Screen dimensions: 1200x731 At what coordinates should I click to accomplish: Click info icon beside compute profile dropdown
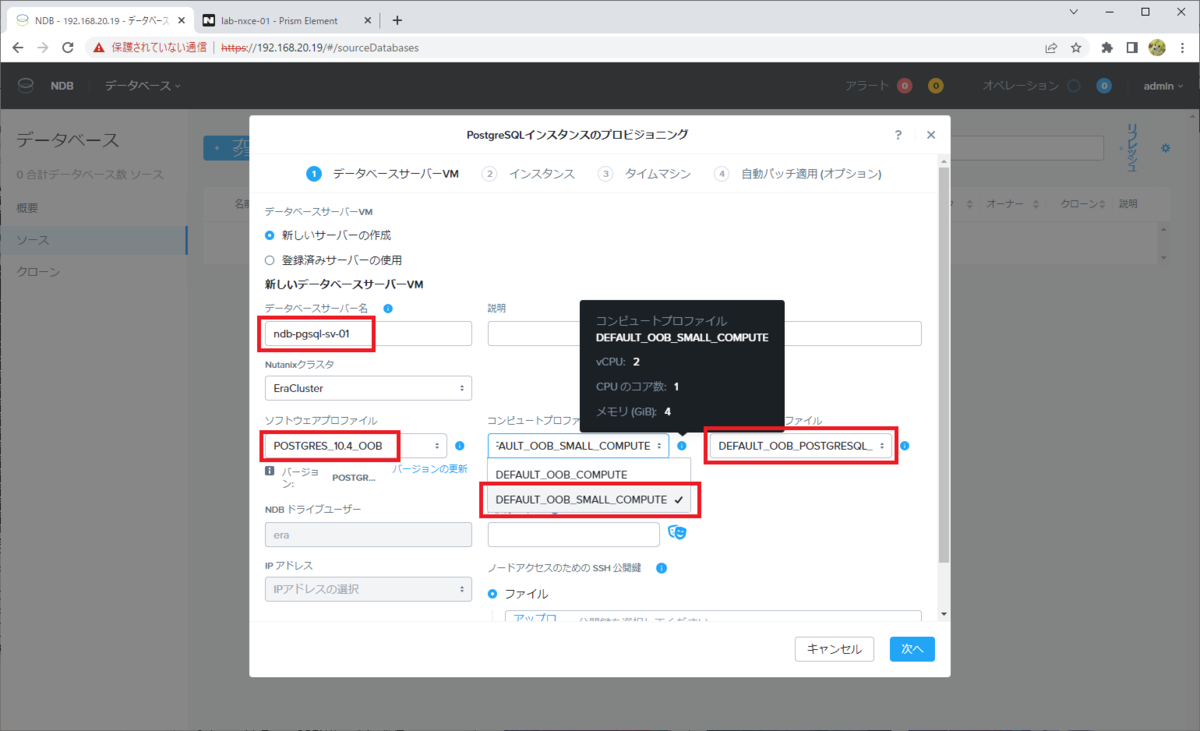(x=682, y=446)
